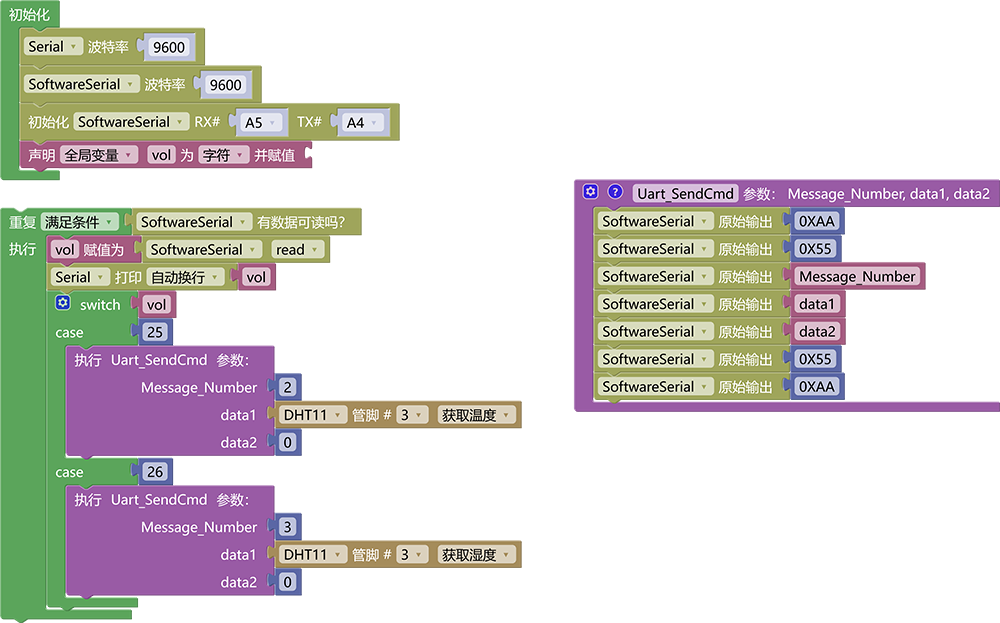Screen dimensions: 1000x623
Task: Edit the 0X55 value below topmost 0XAA
Action: coord(816,249)
